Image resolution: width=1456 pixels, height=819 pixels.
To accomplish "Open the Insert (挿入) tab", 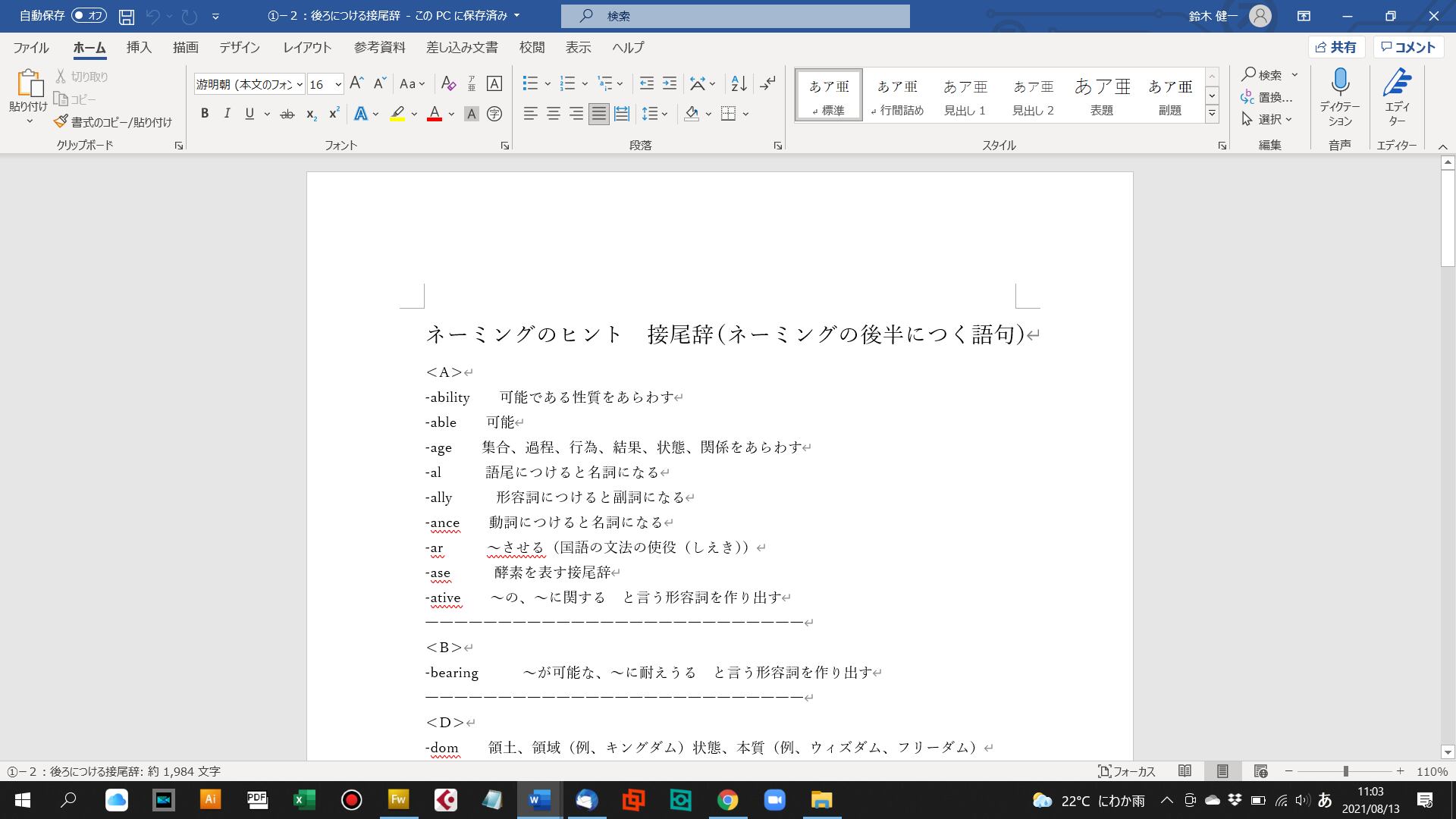I will (x=139, y=47).
